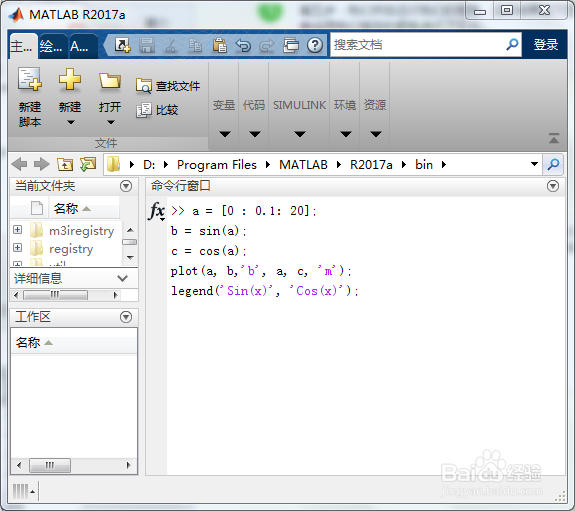The image size is (575, 511).
Task: Click R2017a in the path bar
Action: (371, 165)
